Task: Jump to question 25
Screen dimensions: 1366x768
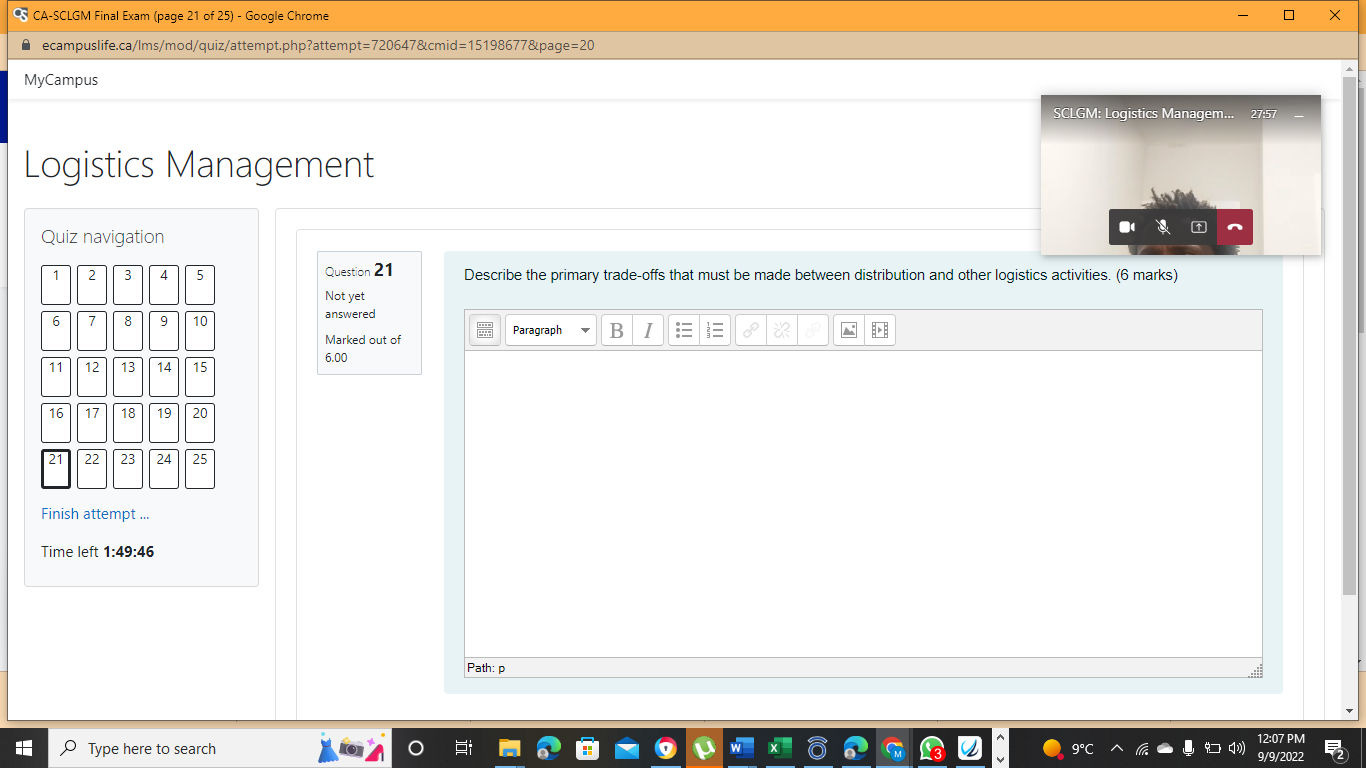Action: [x=200, y=469]
